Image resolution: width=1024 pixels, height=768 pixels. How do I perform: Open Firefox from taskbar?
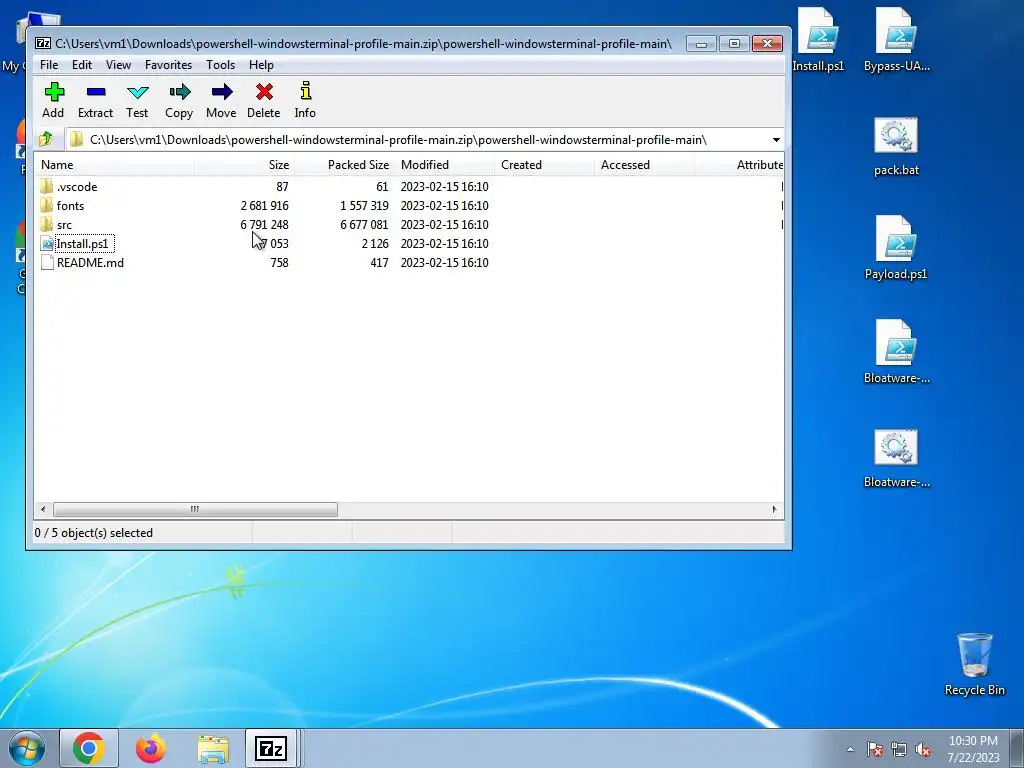(151, 748)
